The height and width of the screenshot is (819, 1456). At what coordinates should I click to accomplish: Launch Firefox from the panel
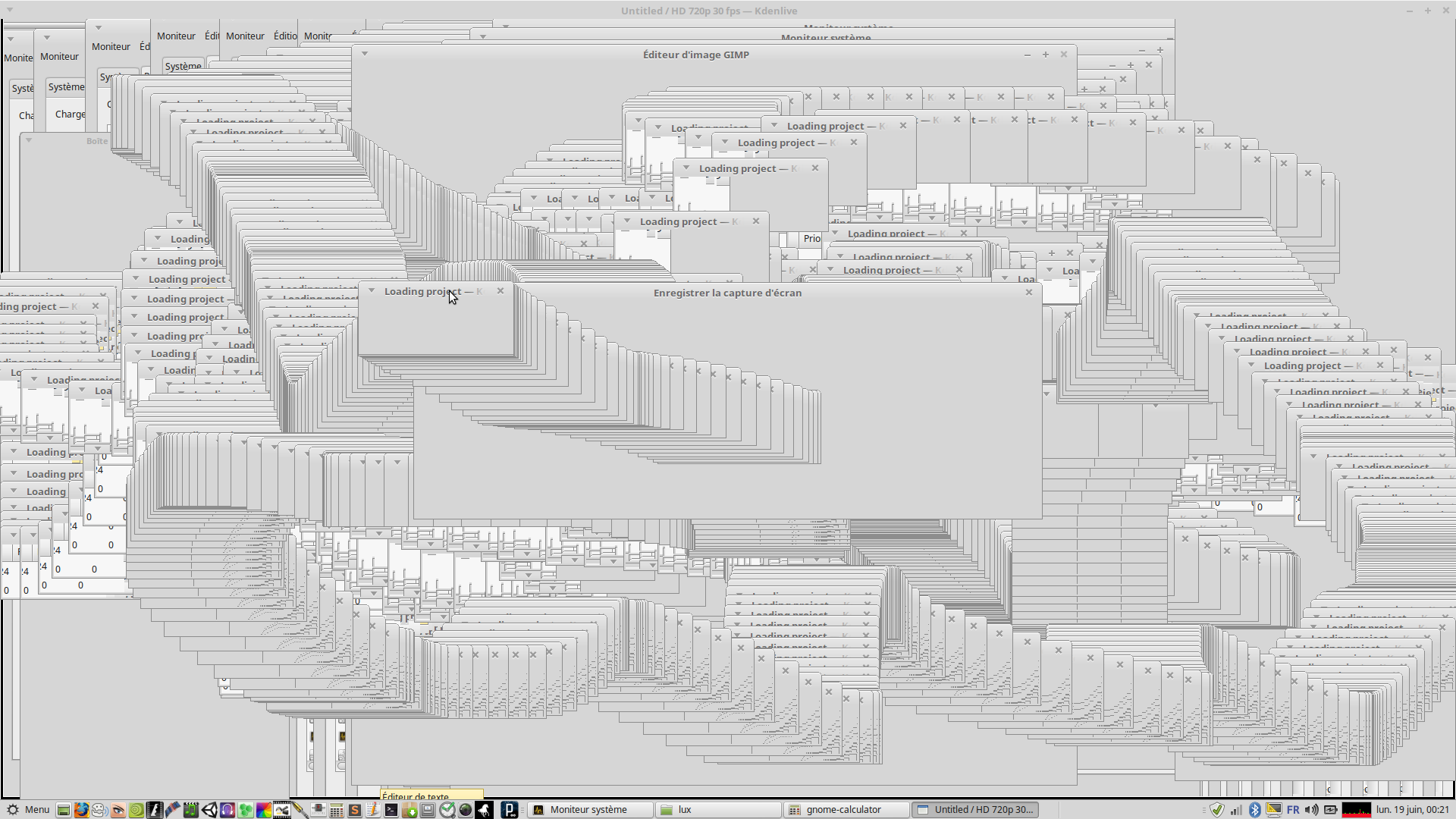pos(81,810)
